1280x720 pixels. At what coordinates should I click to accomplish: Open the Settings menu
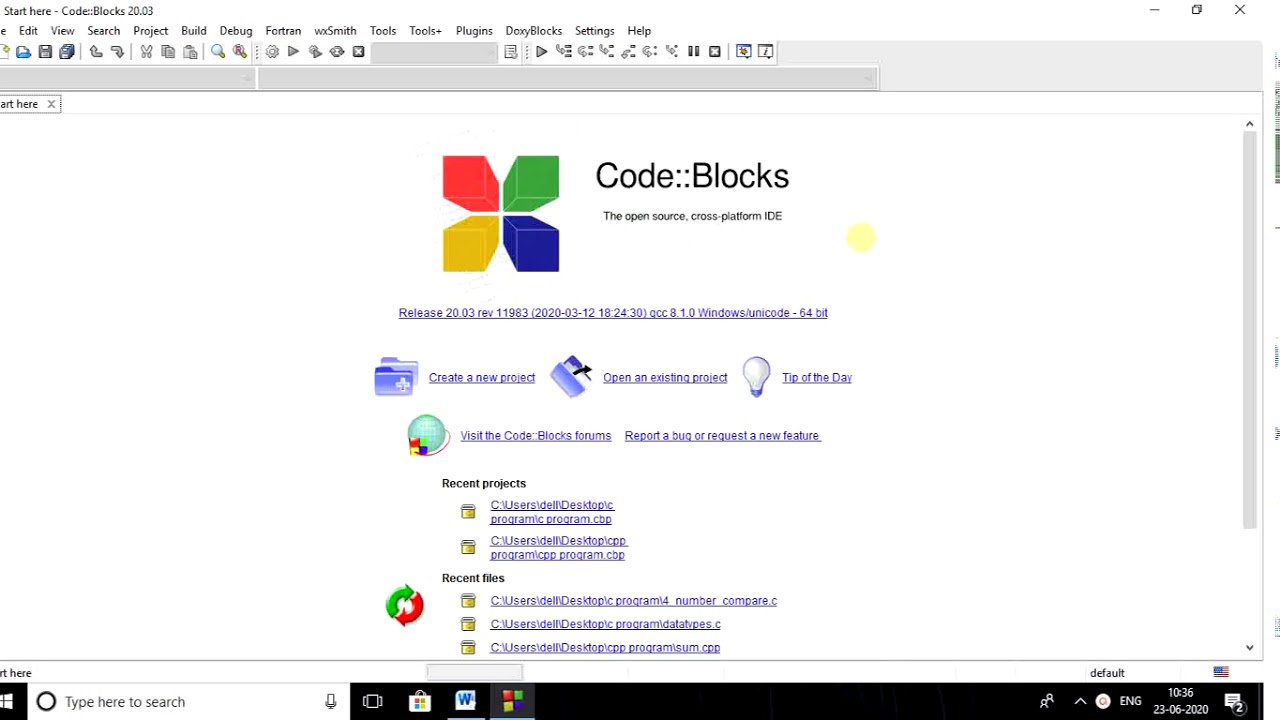pos(595,31)
